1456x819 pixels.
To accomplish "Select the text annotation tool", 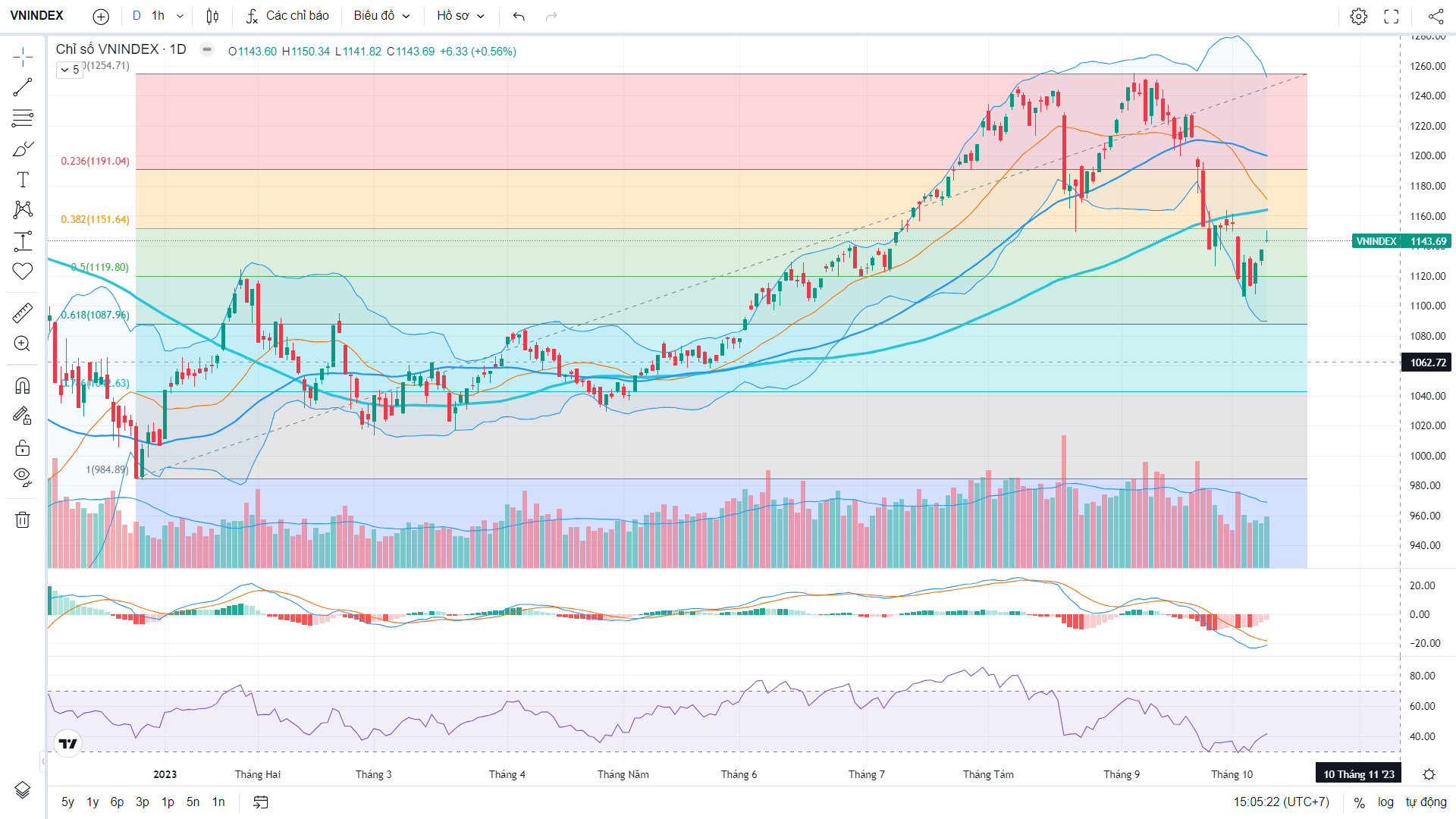I will tap(23, 180).
